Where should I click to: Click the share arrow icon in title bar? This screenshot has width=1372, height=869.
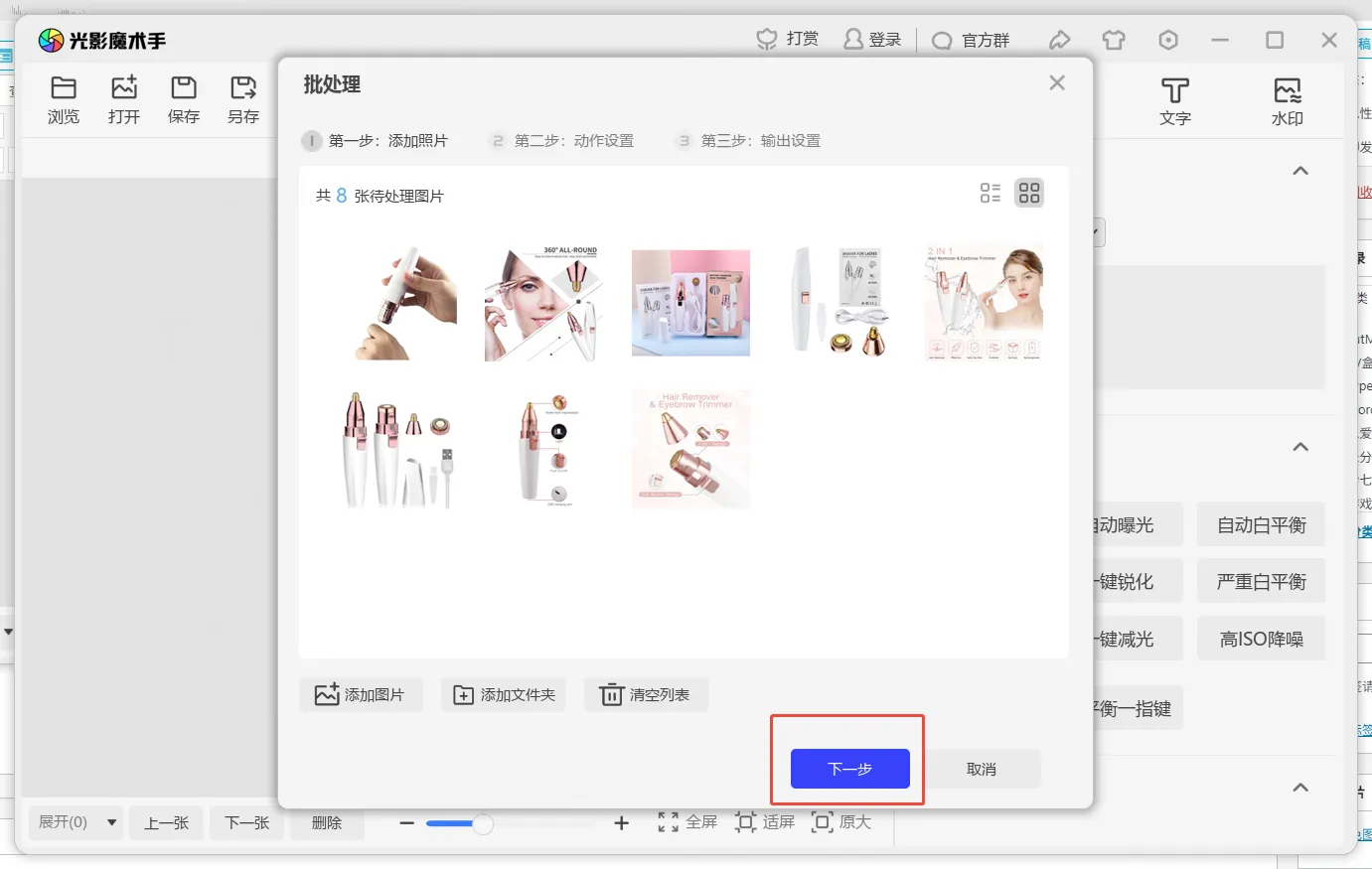pos(1060,40)
